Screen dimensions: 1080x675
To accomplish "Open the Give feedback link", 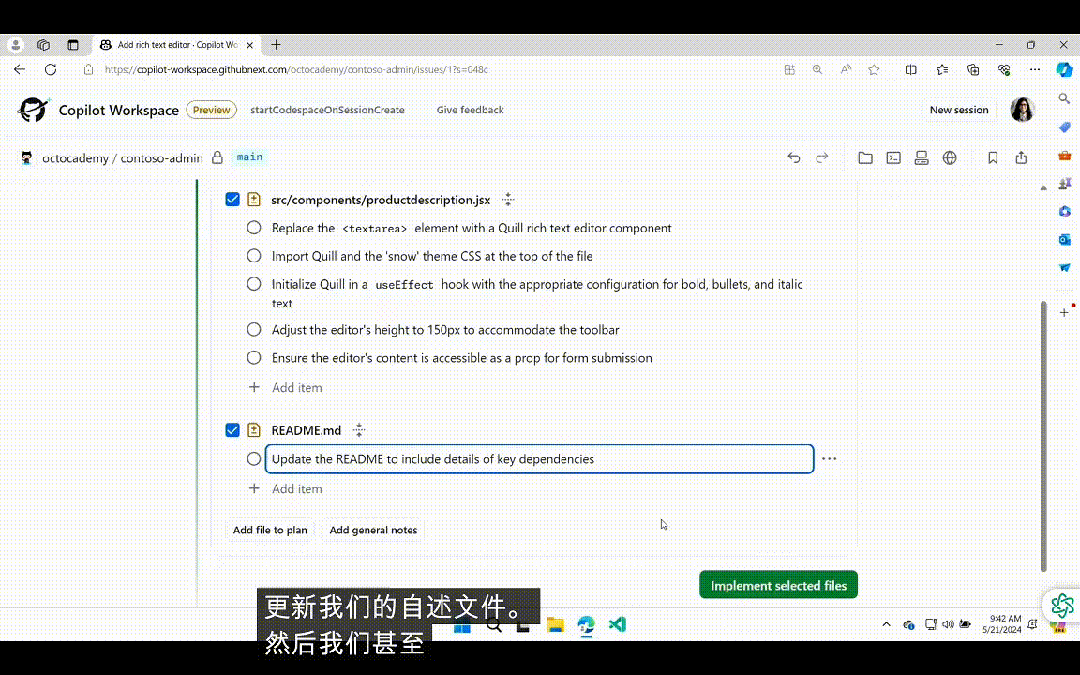I will click(x=470, y=110).
